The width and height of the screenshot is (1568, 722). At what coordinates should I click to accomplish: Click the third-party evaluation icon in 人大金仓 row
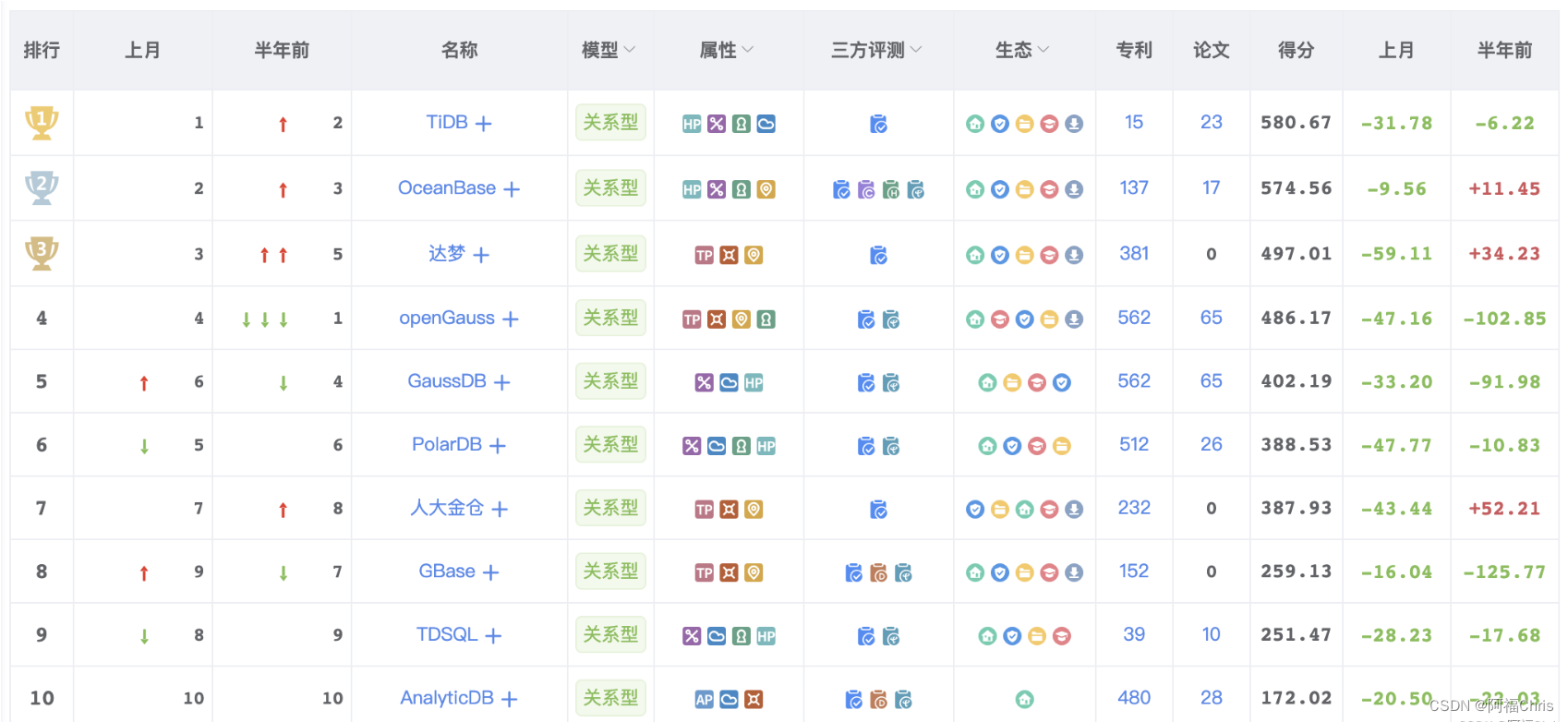(x=878, y=510)
